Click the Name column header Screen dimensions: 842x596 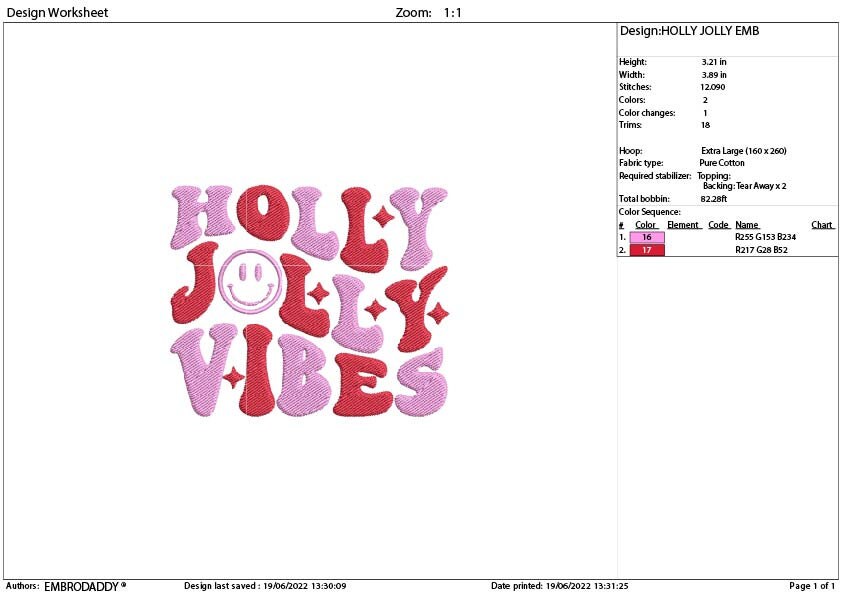pyautogui.click(x=746, y=224)
